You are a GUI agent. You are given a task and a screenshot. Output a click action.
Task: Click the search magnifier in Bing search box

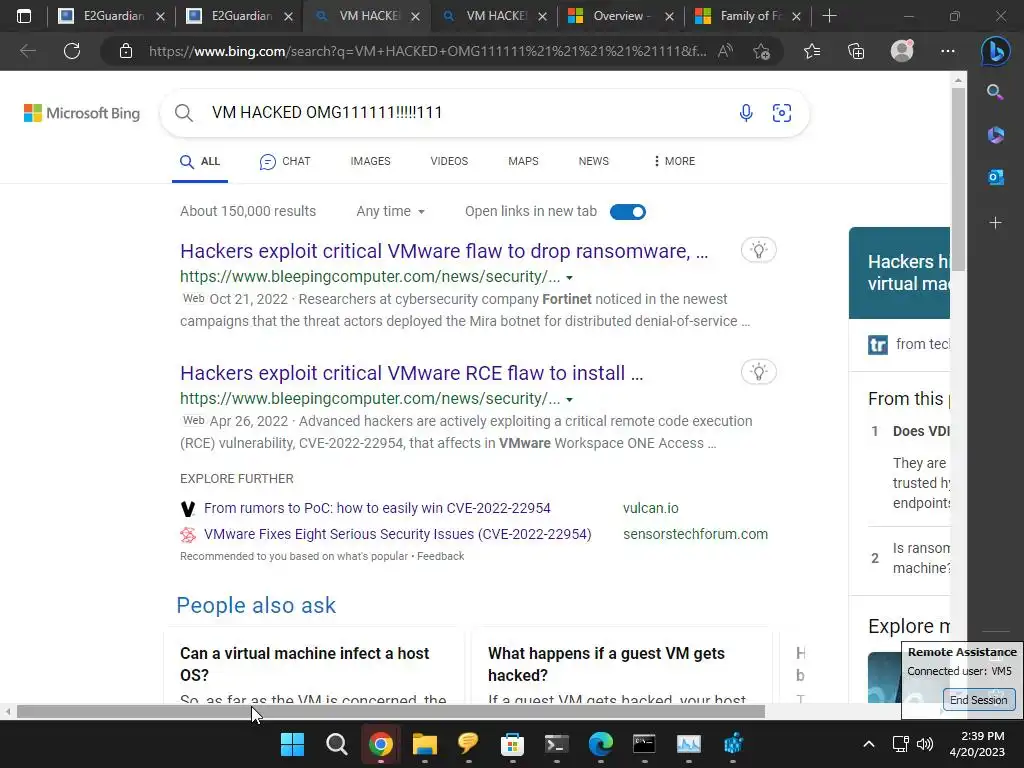[184, 113]
